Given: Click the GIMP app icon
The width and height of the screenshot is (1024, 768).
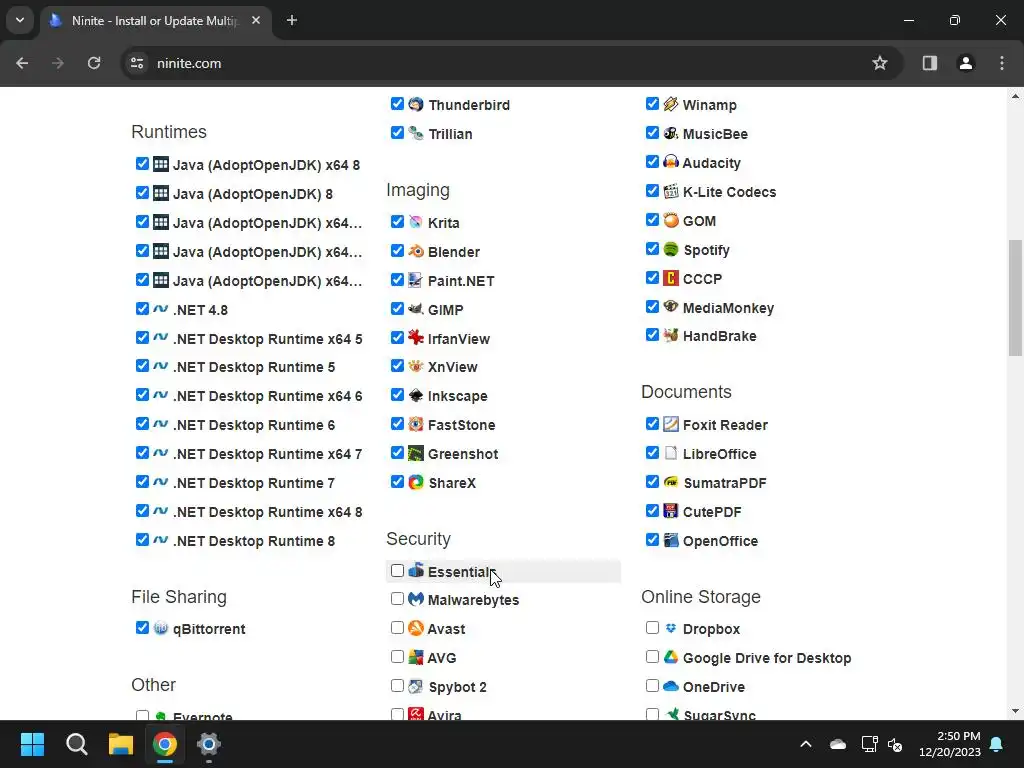Looking at the screenshot, I should pos(416,309).
